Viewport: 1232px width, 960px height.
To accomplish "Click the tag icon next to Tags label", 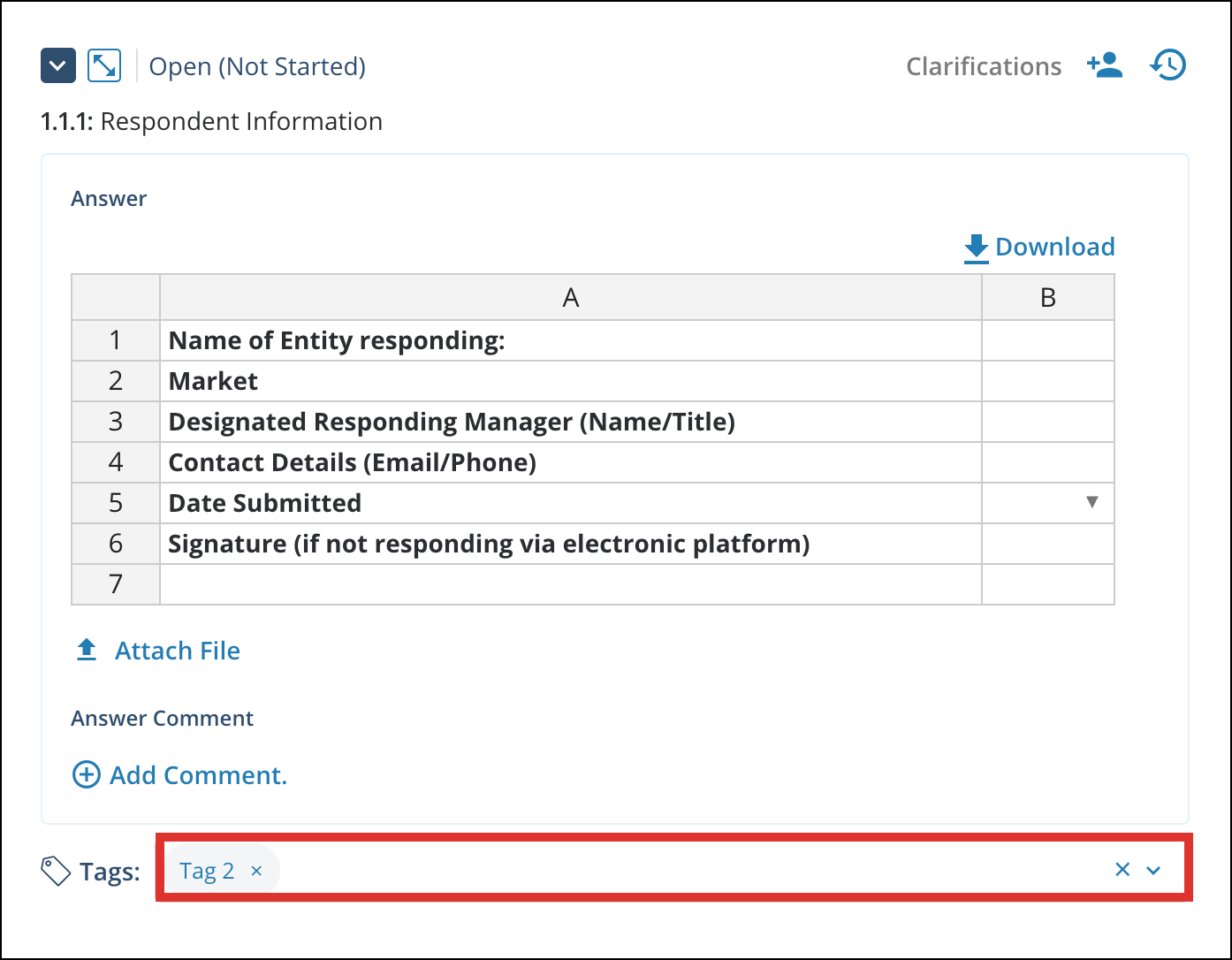I will [56, 870].
